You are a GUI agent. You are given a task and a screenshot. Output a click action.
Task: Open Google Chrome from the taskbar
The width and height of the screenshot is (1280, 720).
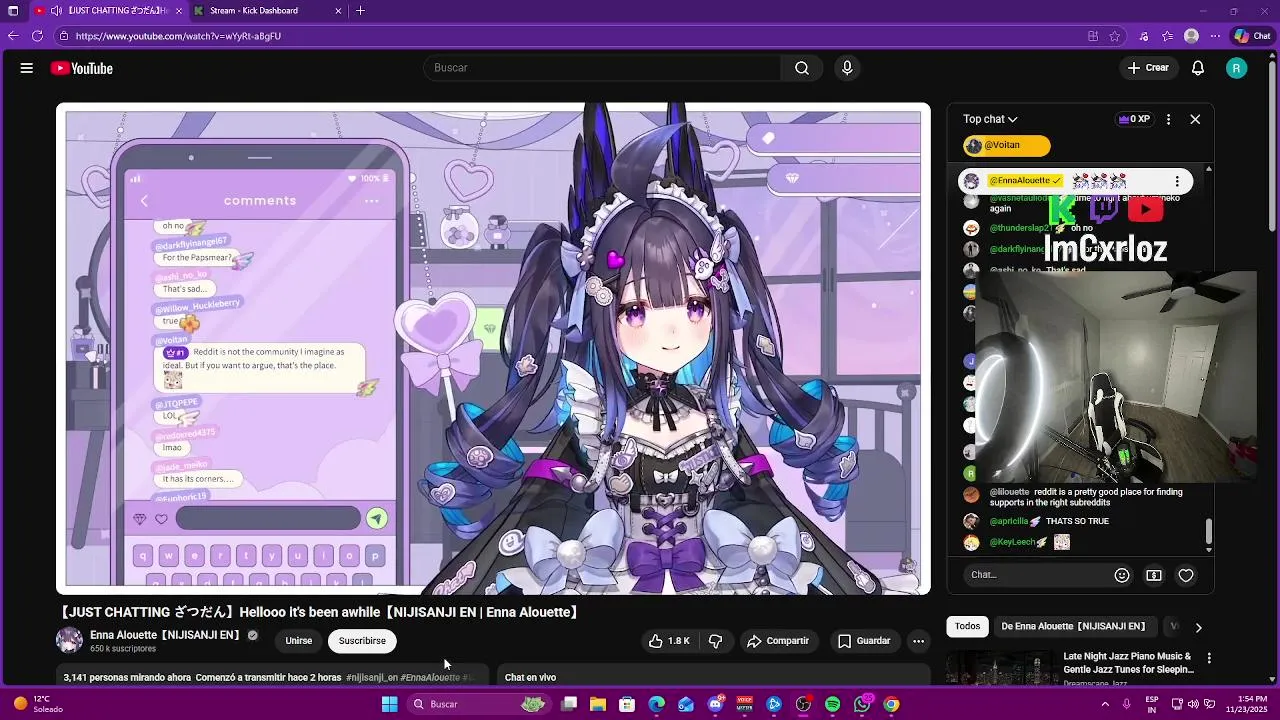pos(891,705)
